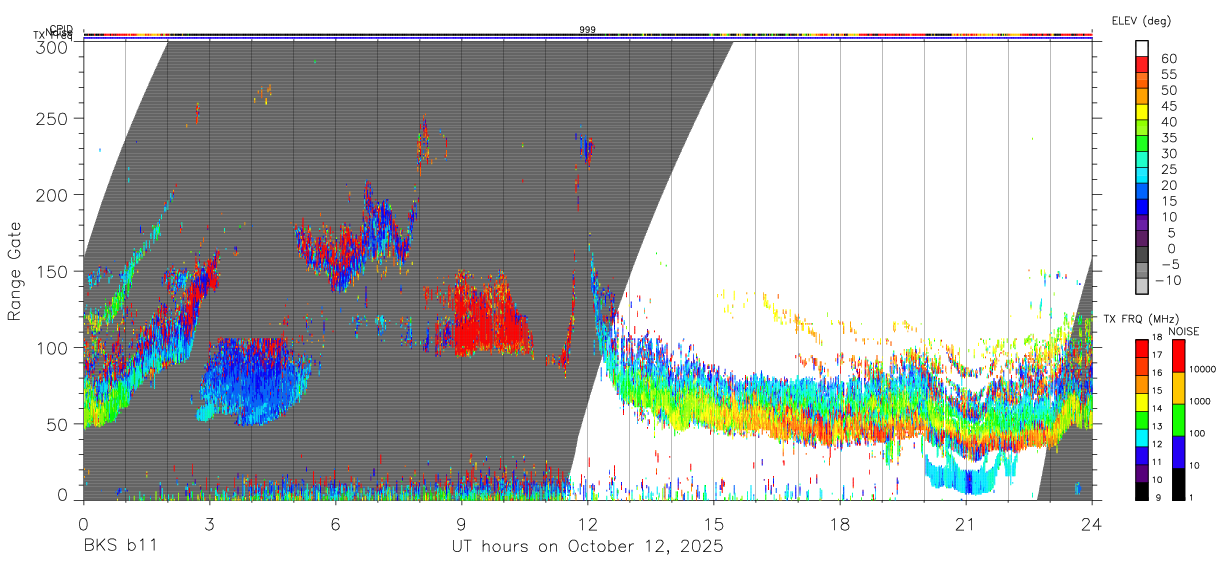Select the 16 label in TX FRQ legend
The height and width of the screenshot is (567, 1228).
tap(1155, 371)
